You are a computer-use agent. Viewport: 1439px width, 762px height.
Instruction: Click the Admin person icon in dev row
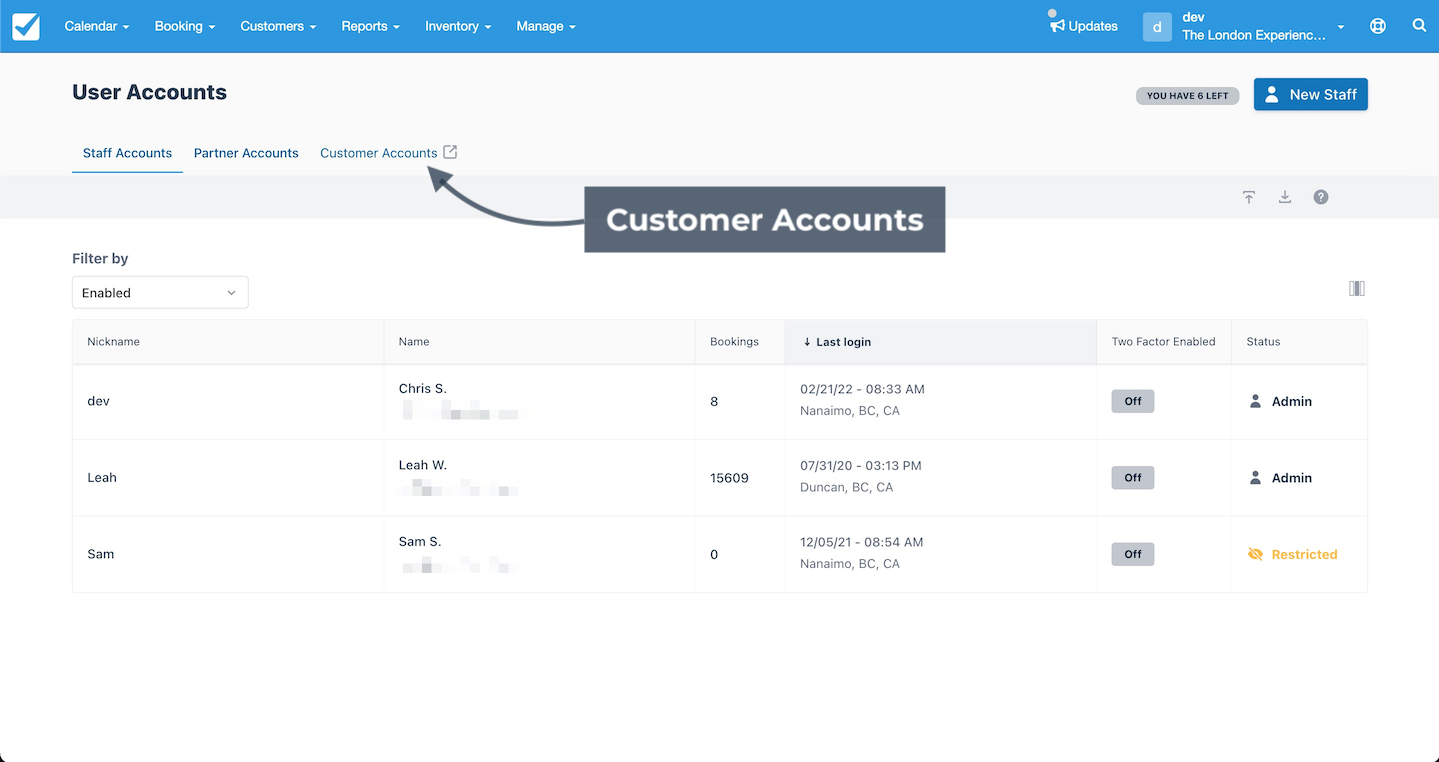pyautogui.click(x=1255, y=401)
